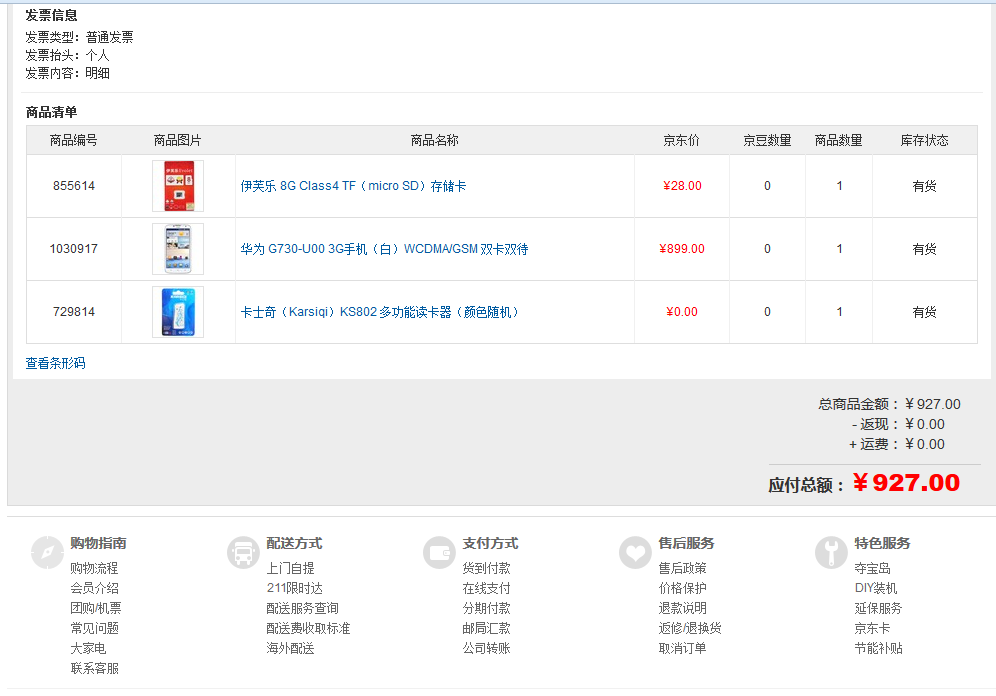The image size is (996, 696).
Task: Open the 配送服务查询 link
Action: tap(302, 608)
